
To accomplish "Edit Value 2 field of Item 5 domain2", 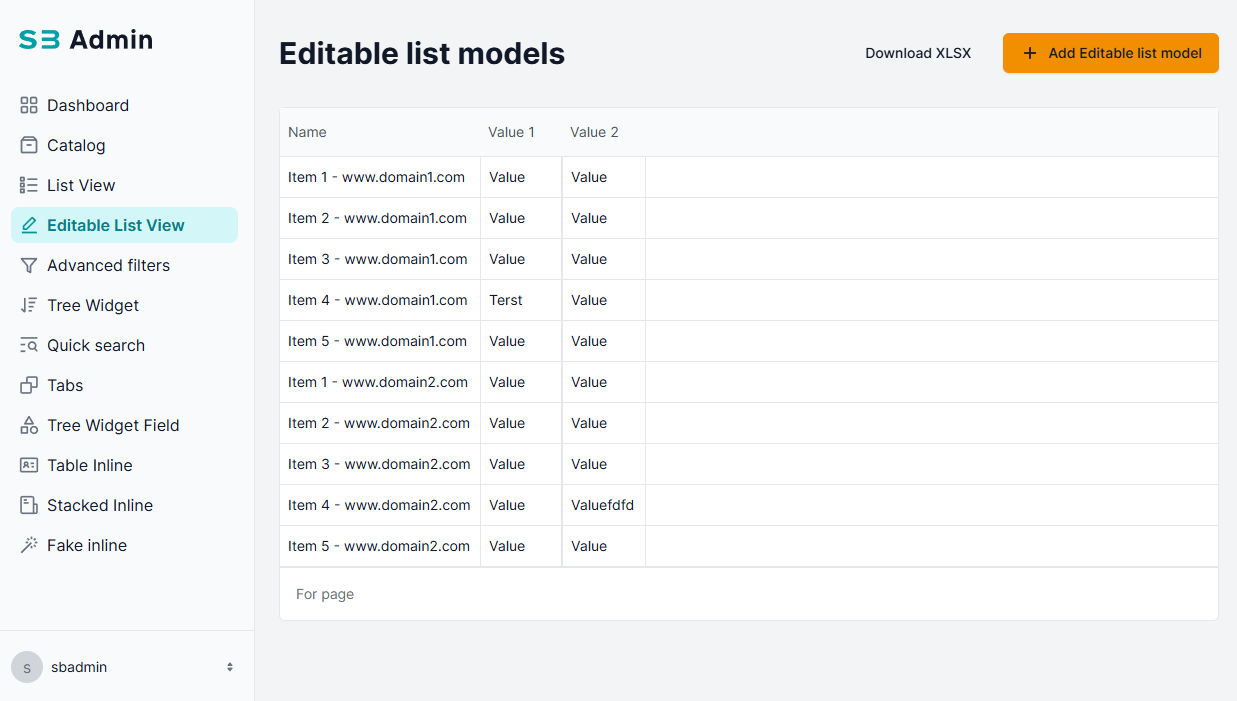I will [604, 546].
